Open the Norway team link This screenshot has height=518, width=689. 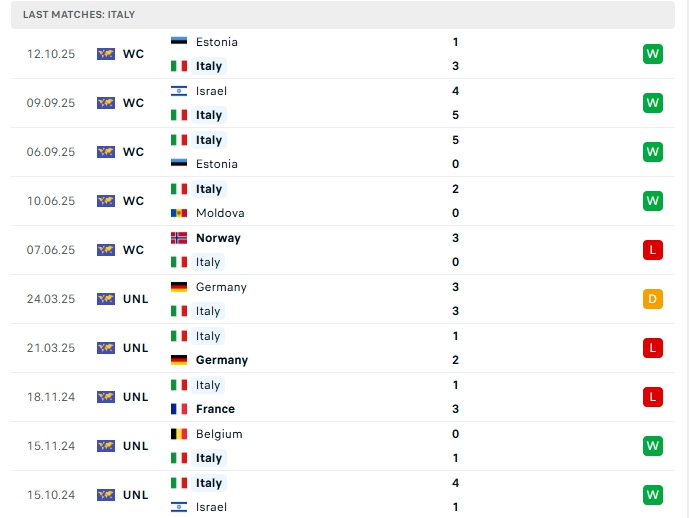[x=218, y=238]
